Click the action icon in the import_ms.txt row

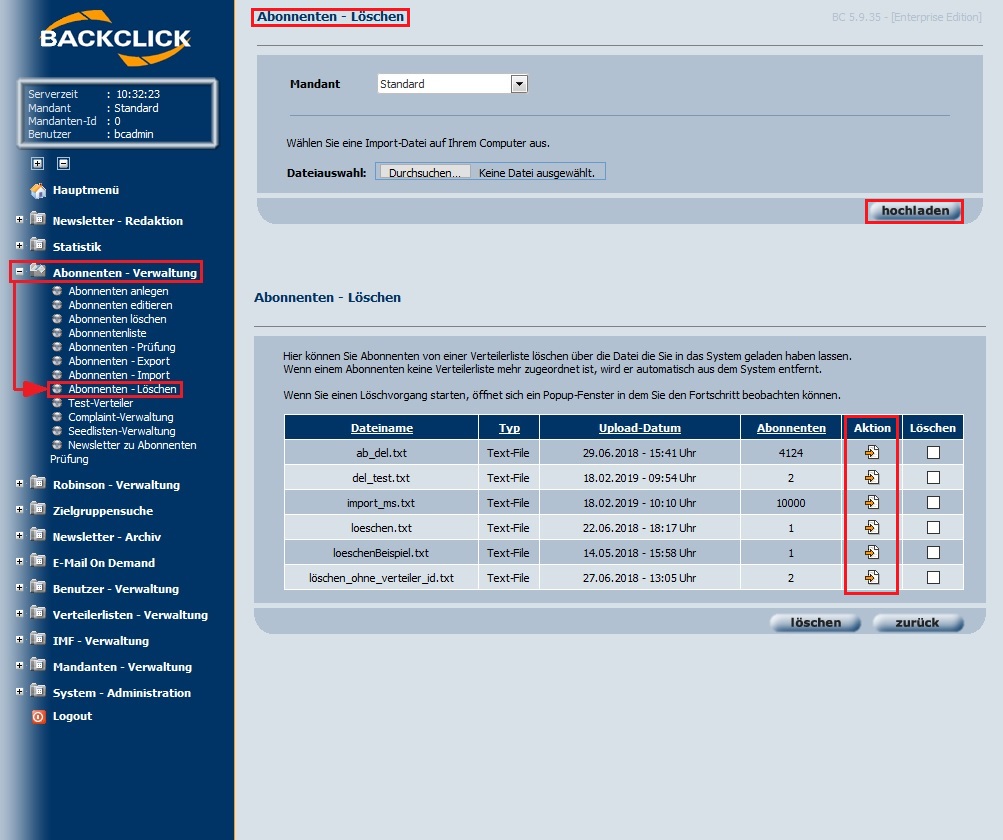point(872,502)
